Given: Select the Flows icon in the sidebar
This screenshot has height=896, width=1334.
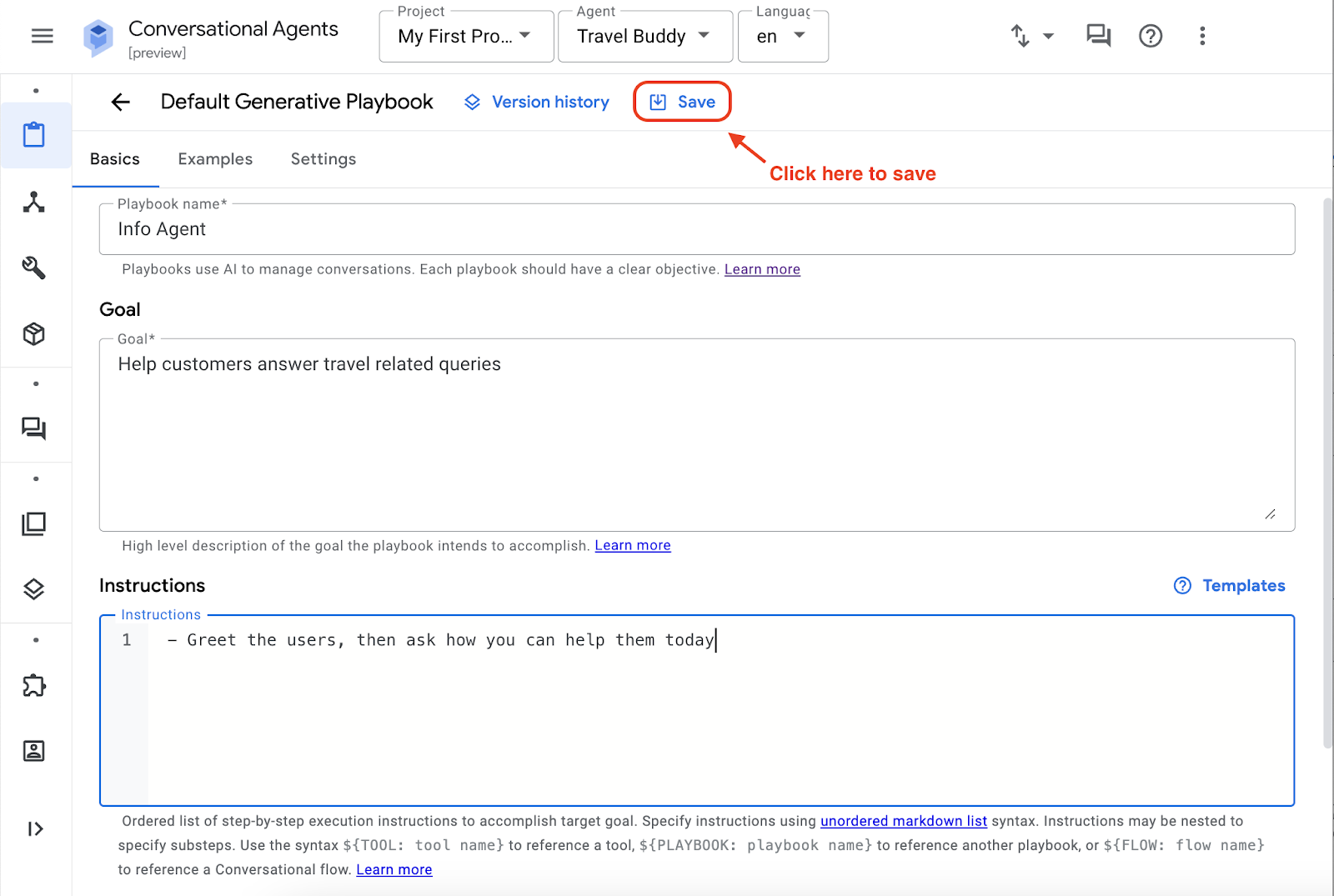Looking at the screenshot, I should coord(35,203).
